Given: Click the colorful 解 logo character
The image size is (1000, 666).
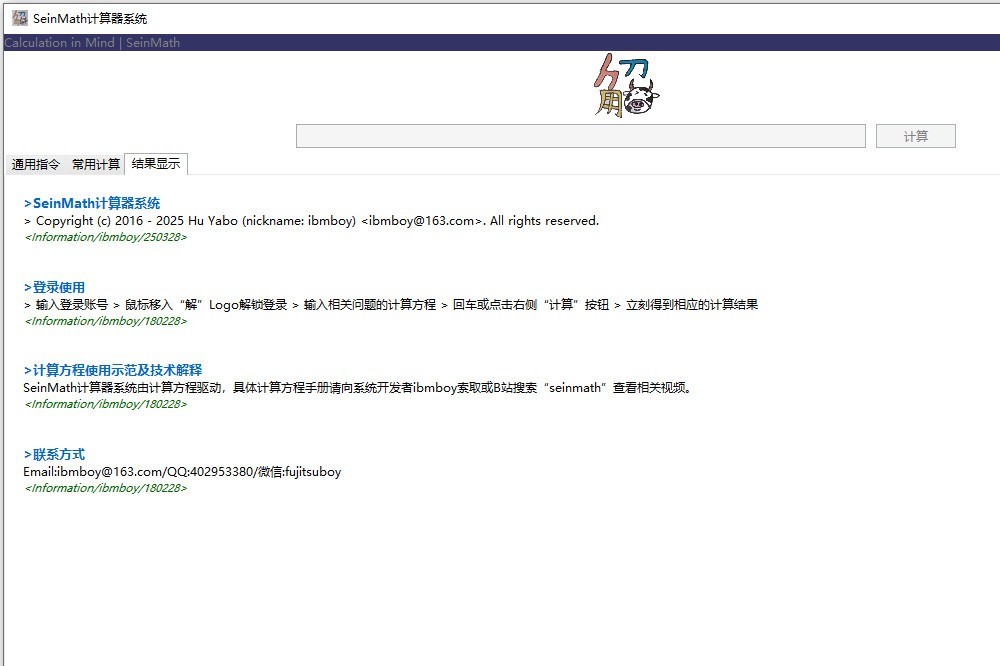Looking at the screenshot, I should (612, 86).
